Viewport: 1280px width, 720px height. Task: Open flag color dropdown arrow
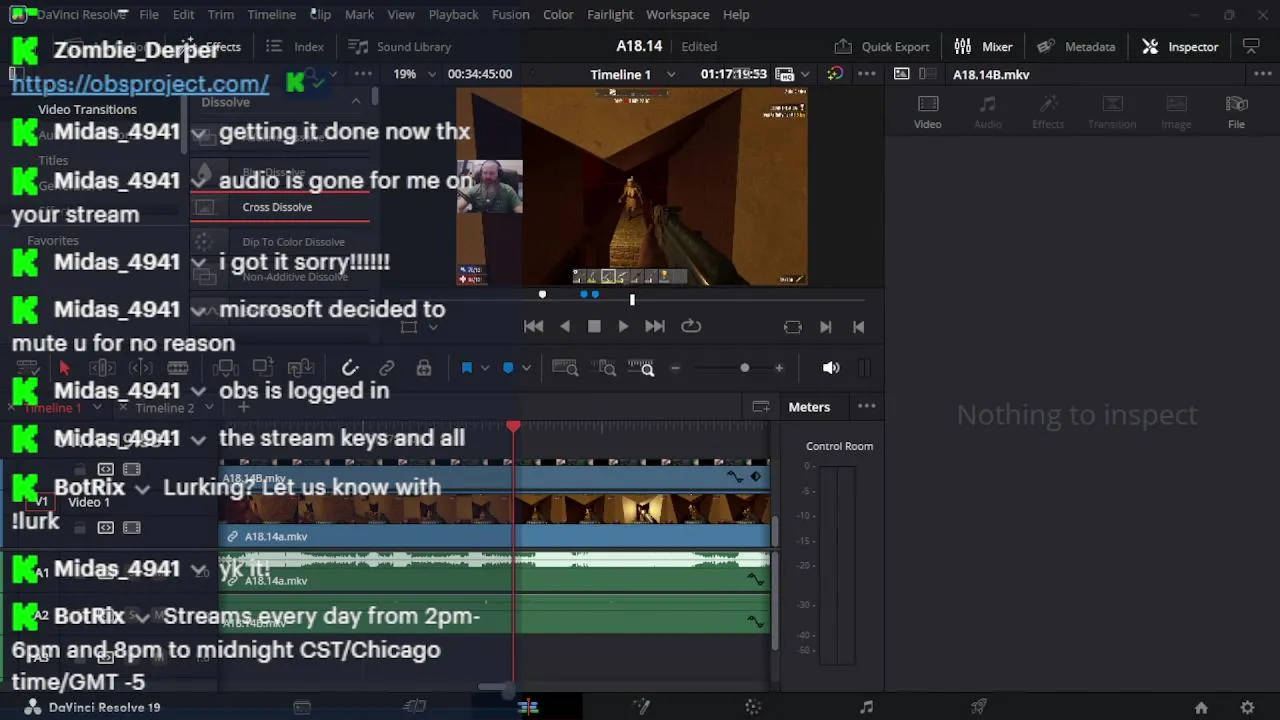pyautogui.click(x=484, y=368)
